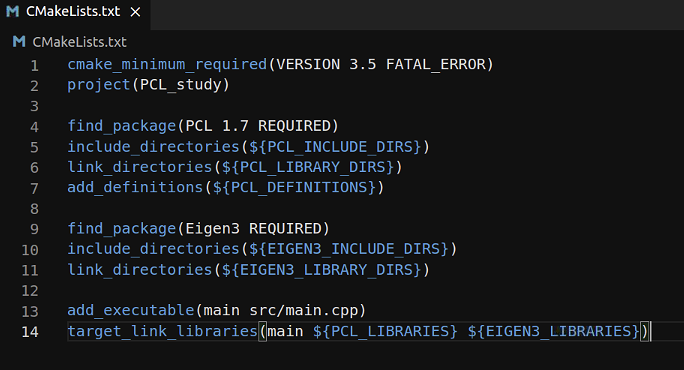Place cursor in cmake_minimum_required command
This screenshot has width=684, height=370.
point(167,65)
